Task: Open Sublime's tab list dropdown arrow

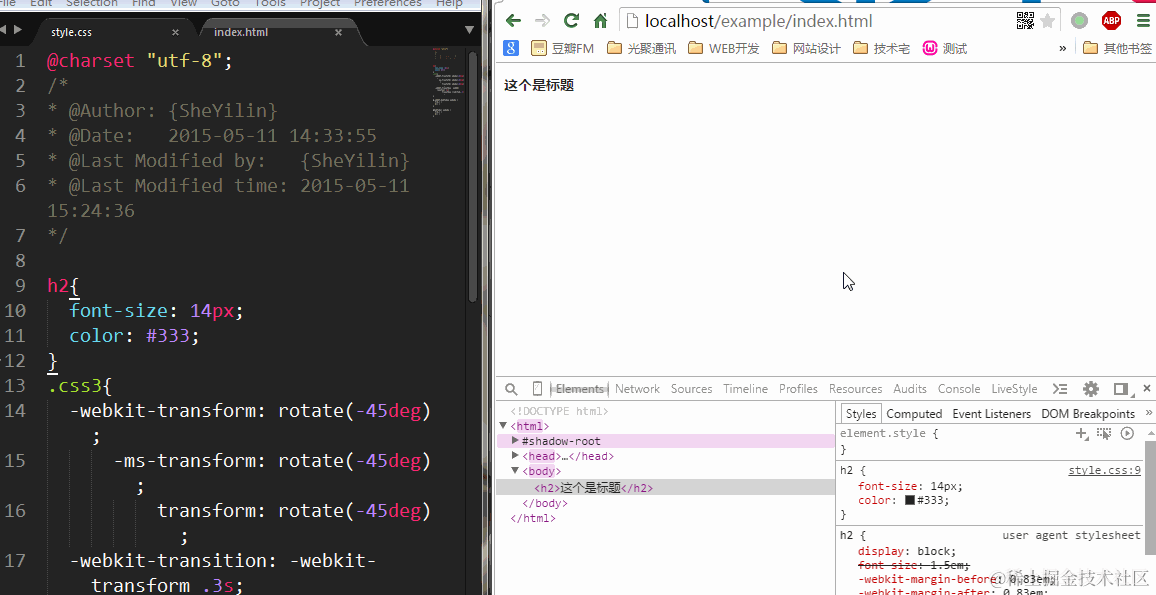Action: [x=470, y=30]
